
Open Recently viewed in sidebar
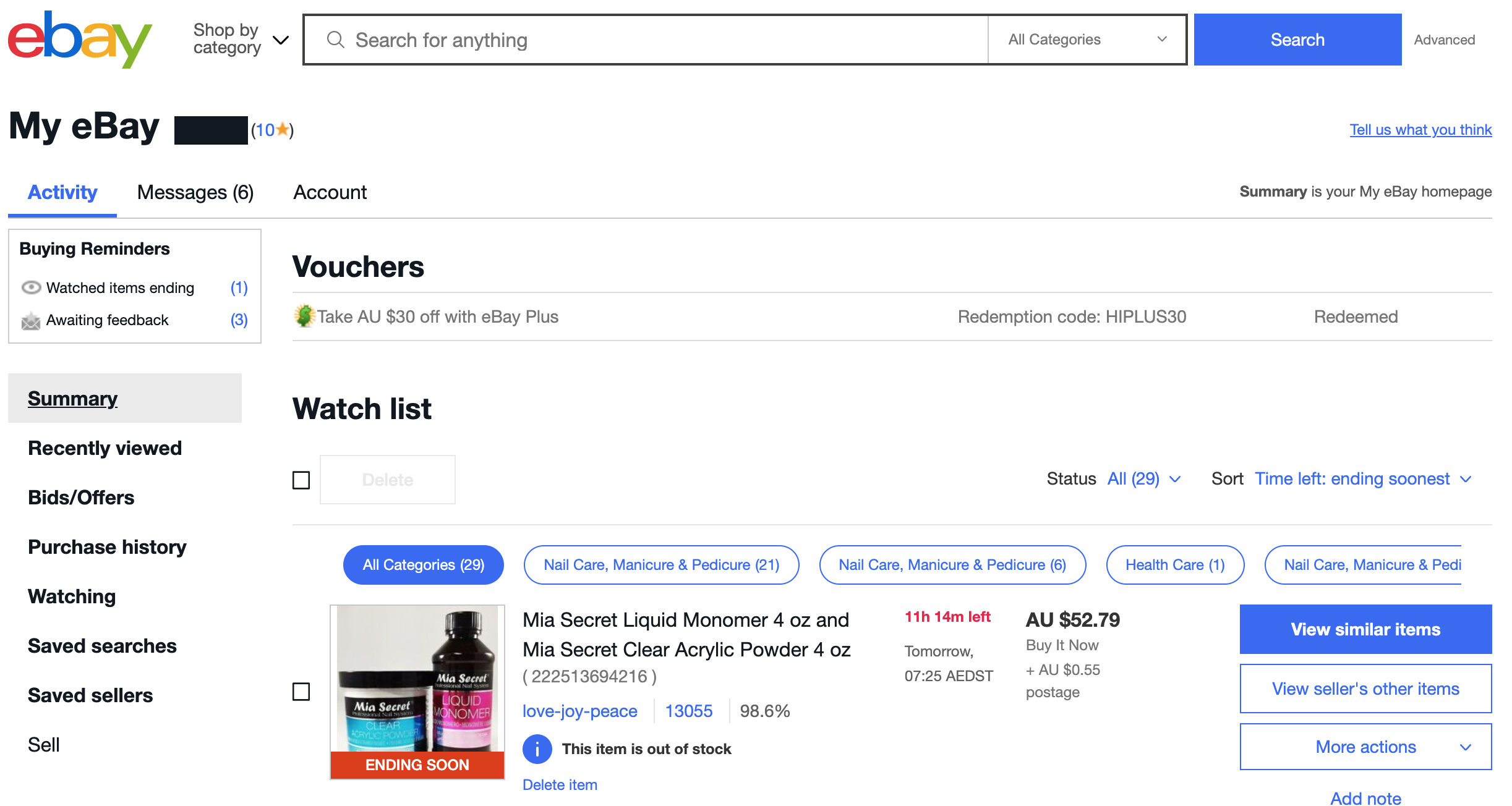[x=105, y=448]
